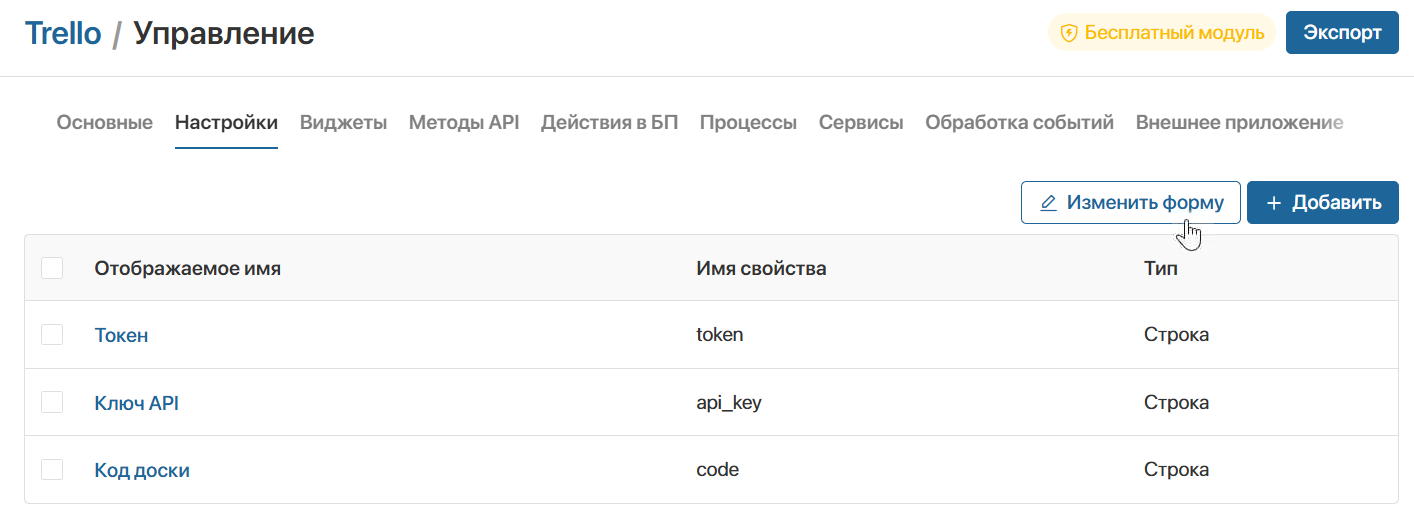Check the box for the Ключ API row
Image resolution: width=1414 pixels, height=523 pixels.
tap(52, 403)
